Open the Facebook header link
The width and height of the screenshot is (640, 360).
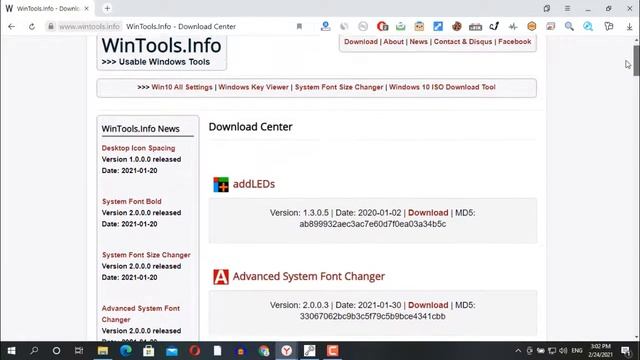(515, 42)
